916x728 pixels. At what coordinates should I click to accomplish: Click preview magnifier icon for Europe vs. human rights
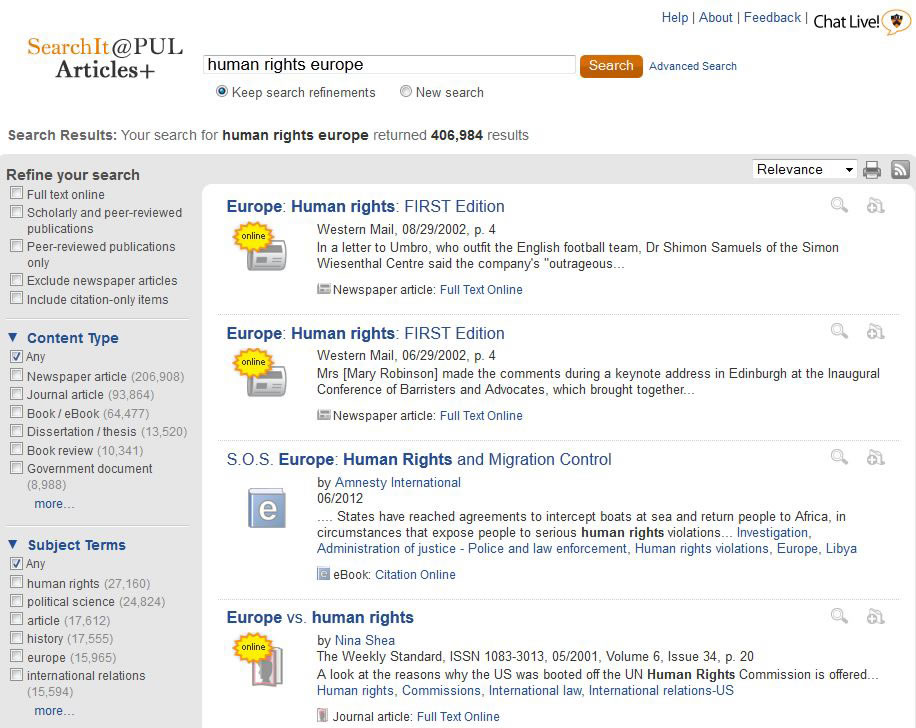pyautogui.click(x=839, y=616)
